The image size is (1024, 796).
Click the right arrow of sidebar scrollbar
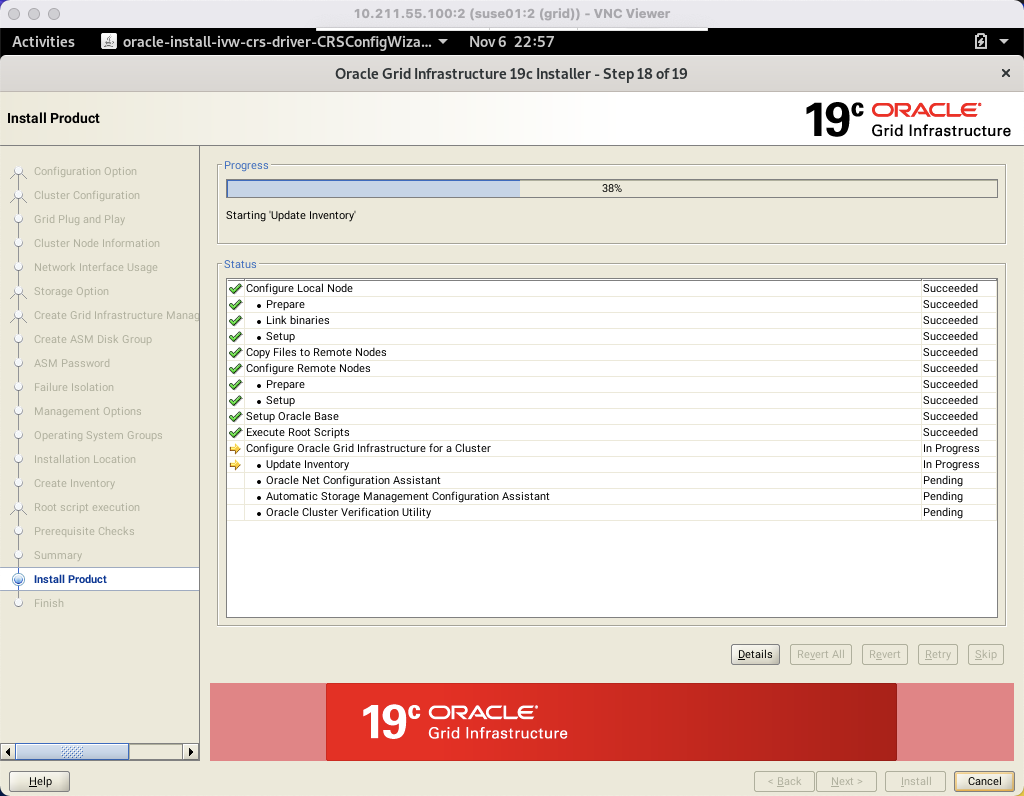click(x=191, y=752)
